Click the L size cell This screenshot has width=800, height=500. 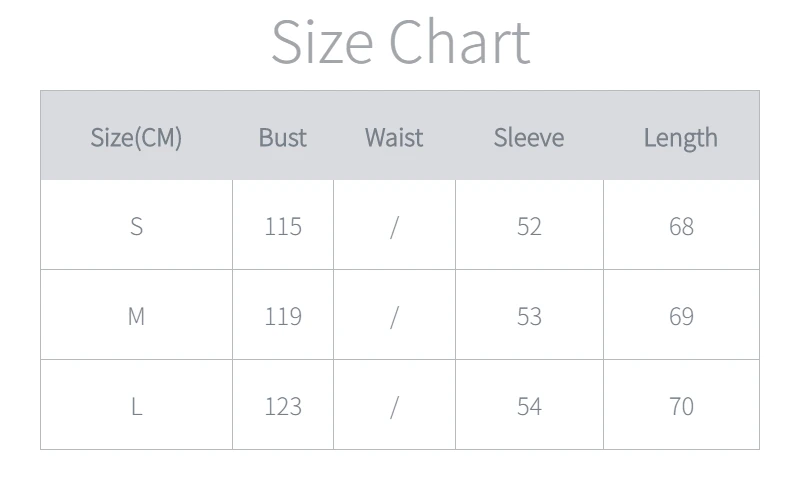coord(136,406)
